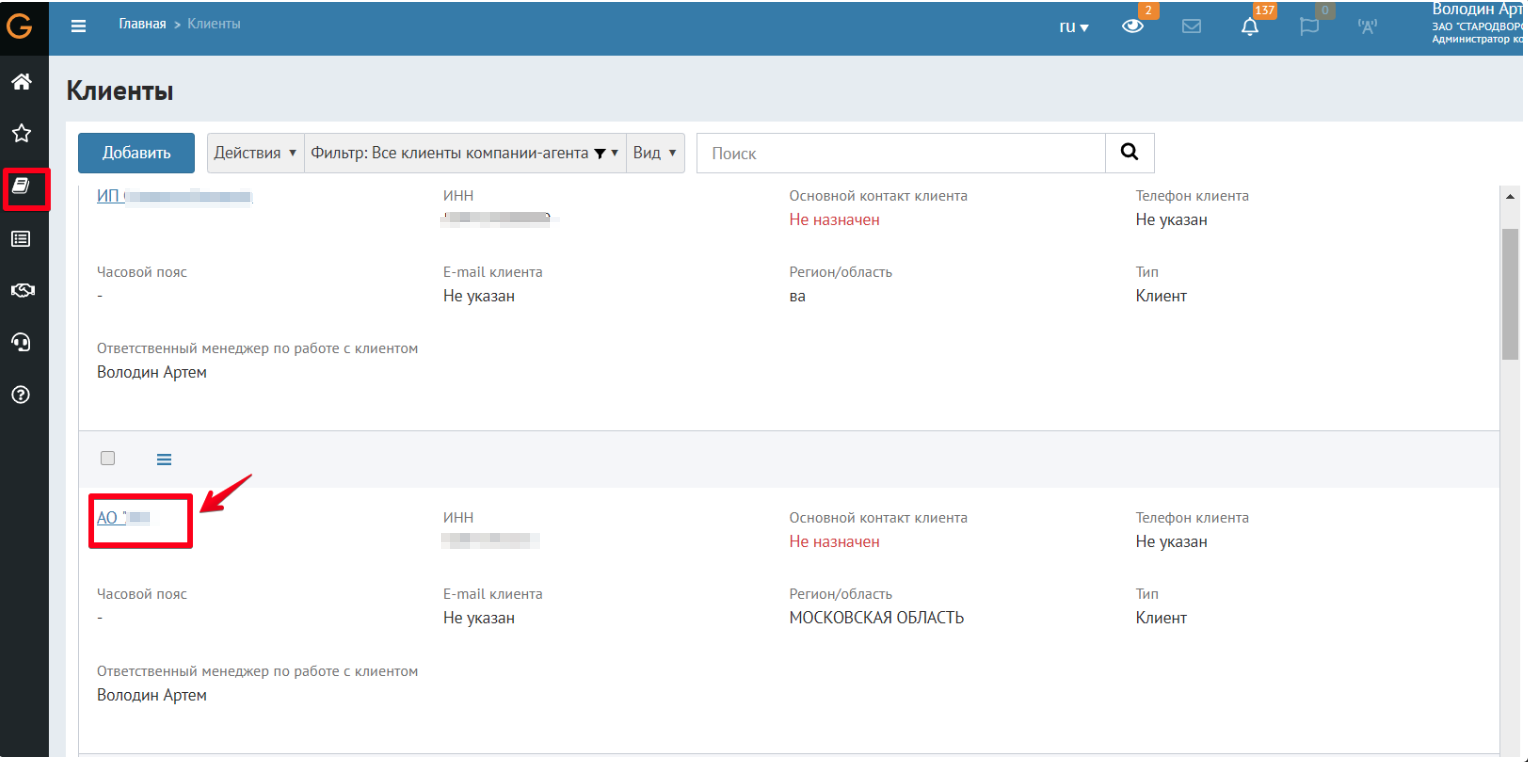Click the Главная breadcrumb link
Viewport: 1528px width, 762px height.
coord(142,24)
